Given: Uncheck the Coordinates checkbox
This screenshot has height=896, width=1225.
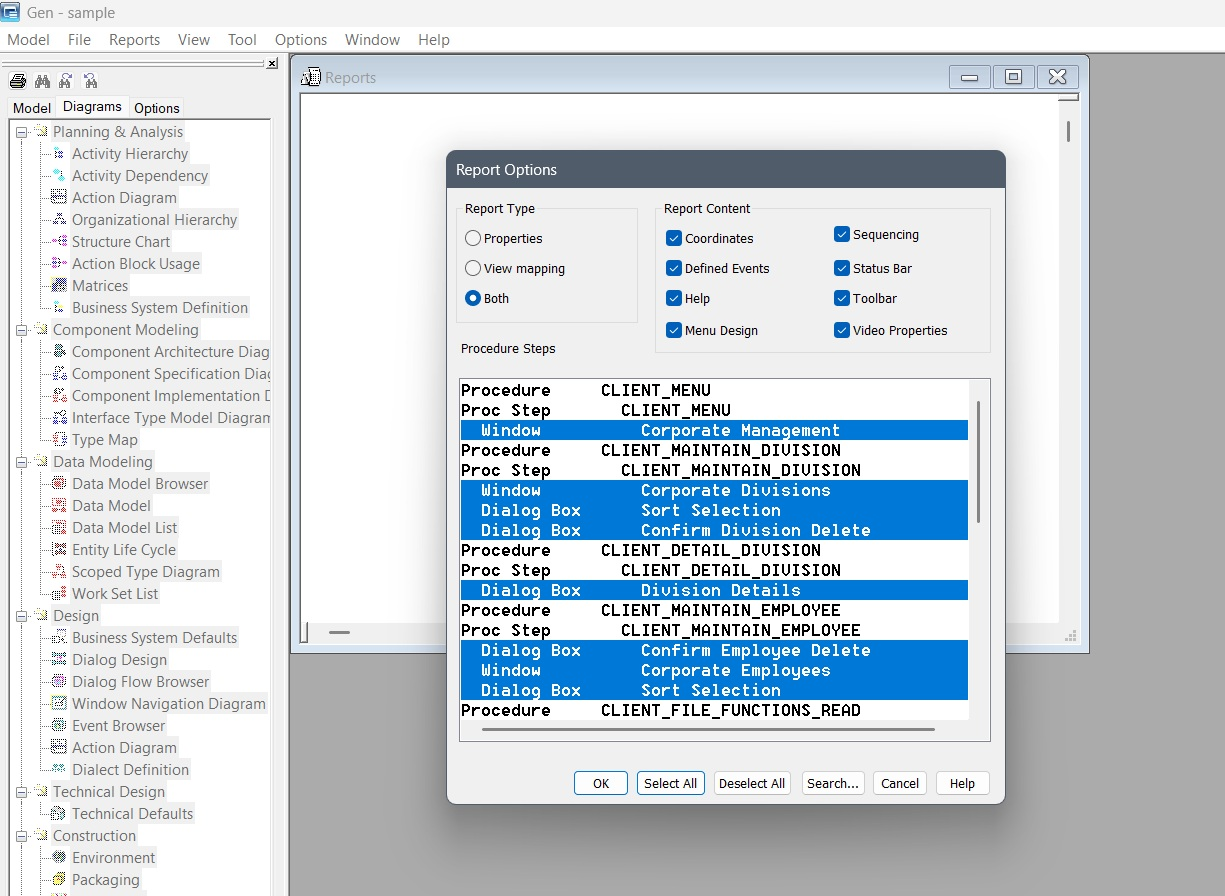Looking at the screenshot, I should coord(674,239).
